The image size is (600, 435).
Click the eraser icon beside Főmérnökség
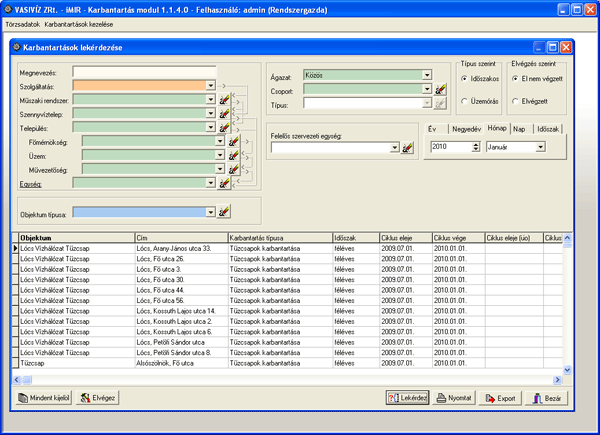coord(233,142)
